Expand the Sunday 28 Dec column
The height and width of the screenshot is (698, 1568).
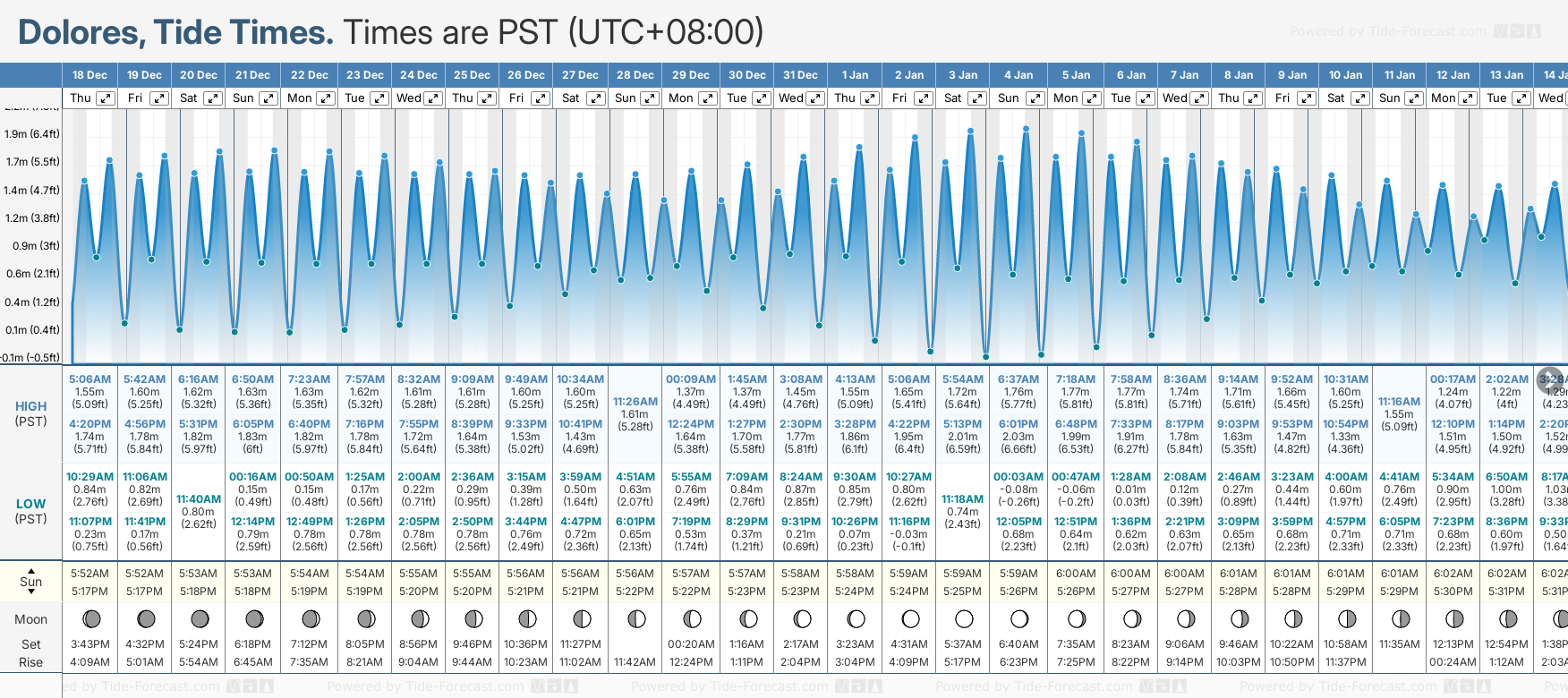650,98
